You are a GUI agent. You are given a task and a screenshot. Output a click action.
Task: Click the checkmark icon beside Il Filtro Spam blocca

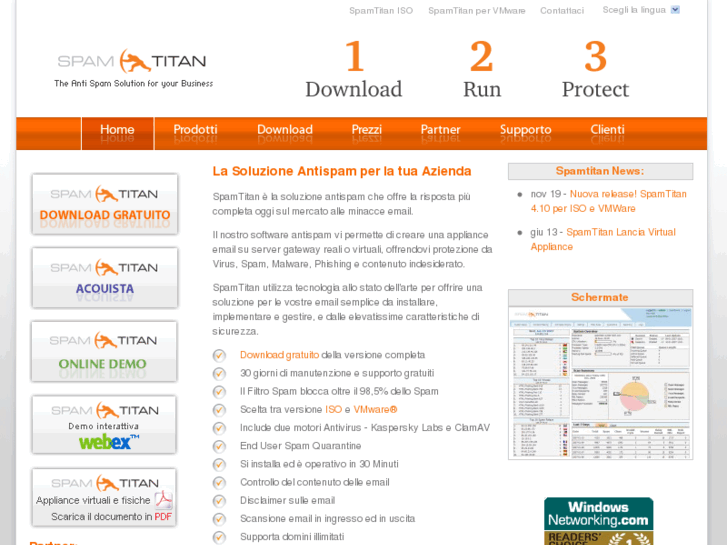(x=219, y=392)
